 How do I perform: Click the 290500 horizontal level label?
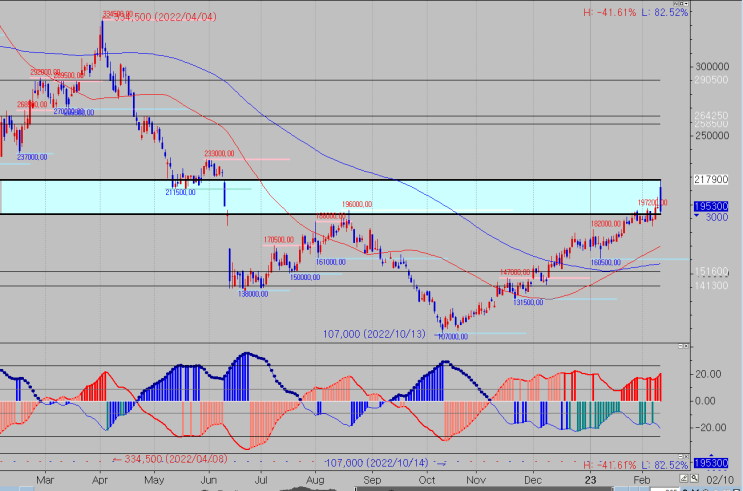[711, 80]
